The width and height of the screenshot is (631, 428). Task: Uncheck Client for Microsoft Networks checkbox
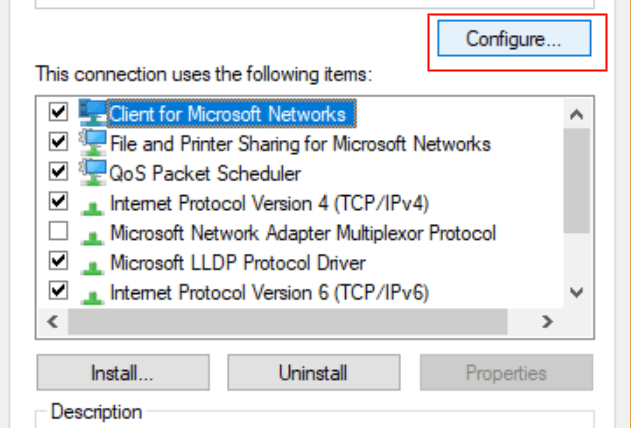59,113
